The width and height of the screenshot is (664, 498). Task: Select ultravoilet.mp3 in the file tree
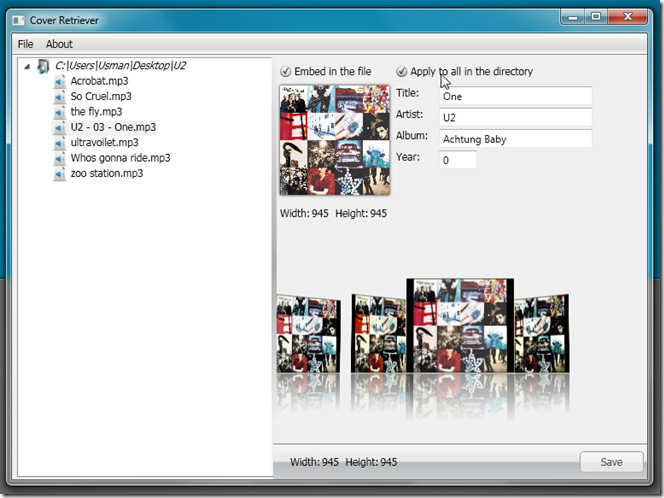pyautogui.click(x=105, y=143)
